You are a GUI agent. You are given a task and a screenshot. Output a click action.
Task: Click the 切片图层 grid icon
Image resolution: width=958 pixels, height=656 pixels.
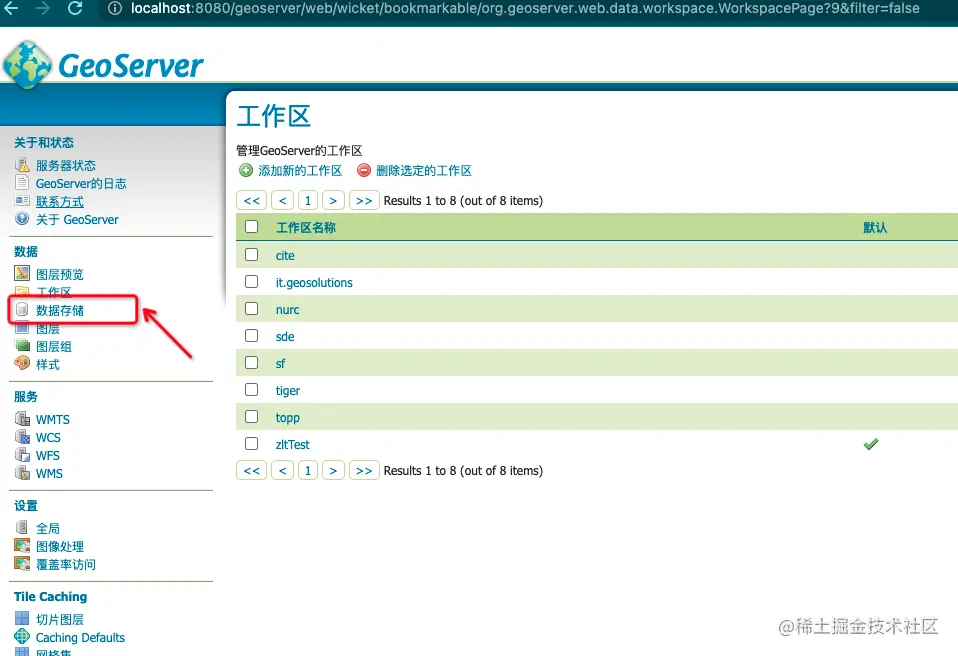pyautogui.click(x=22, y=619)
